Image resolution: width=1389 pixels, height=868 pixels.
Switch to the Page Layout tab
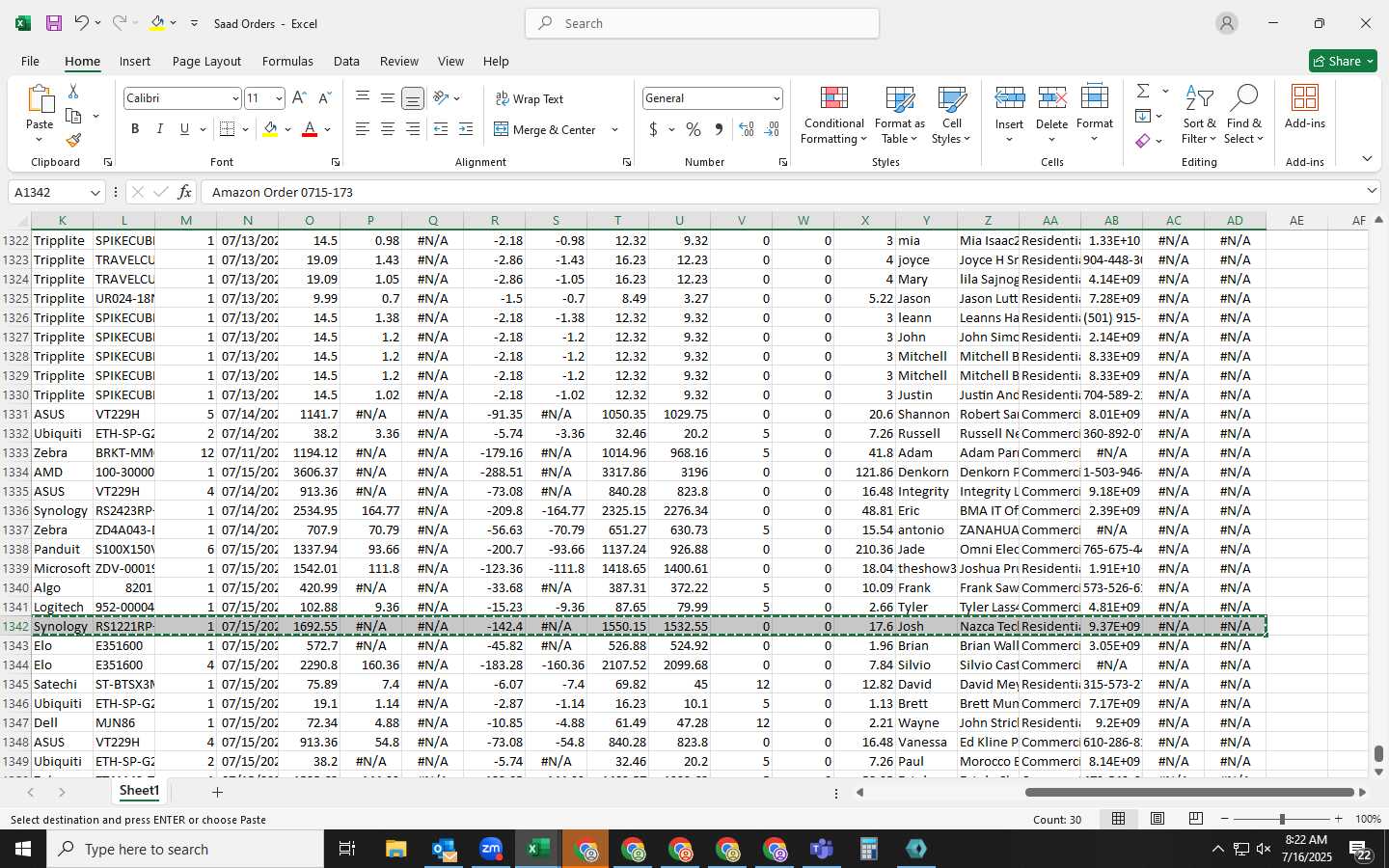pos(206,61)
